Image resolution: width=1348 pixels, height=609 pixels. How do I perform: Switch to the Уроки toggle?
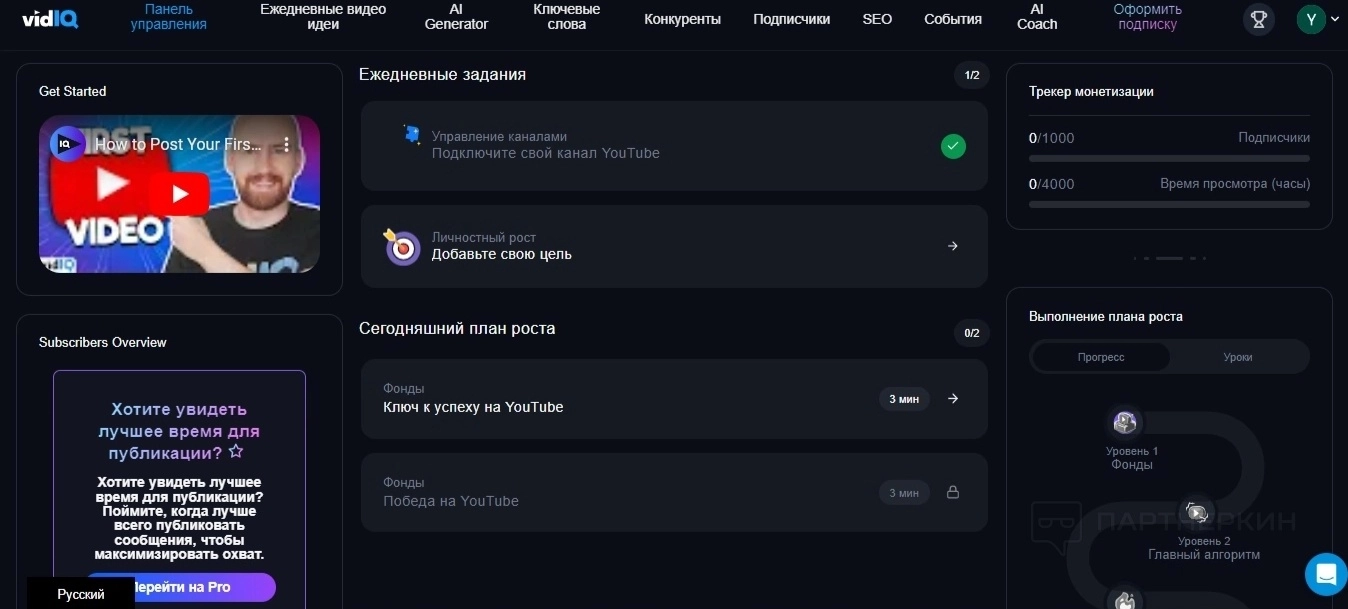(x=1237, y=357)
